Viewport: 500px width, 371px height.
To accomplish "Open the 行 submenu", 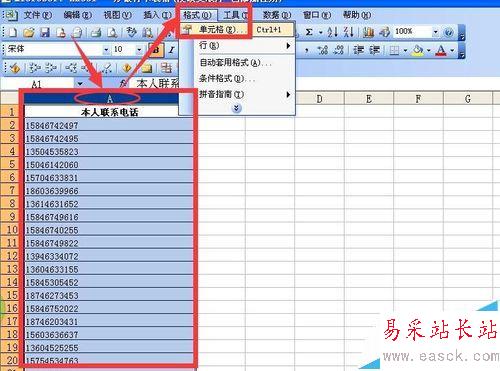I will tap(236, 45).
